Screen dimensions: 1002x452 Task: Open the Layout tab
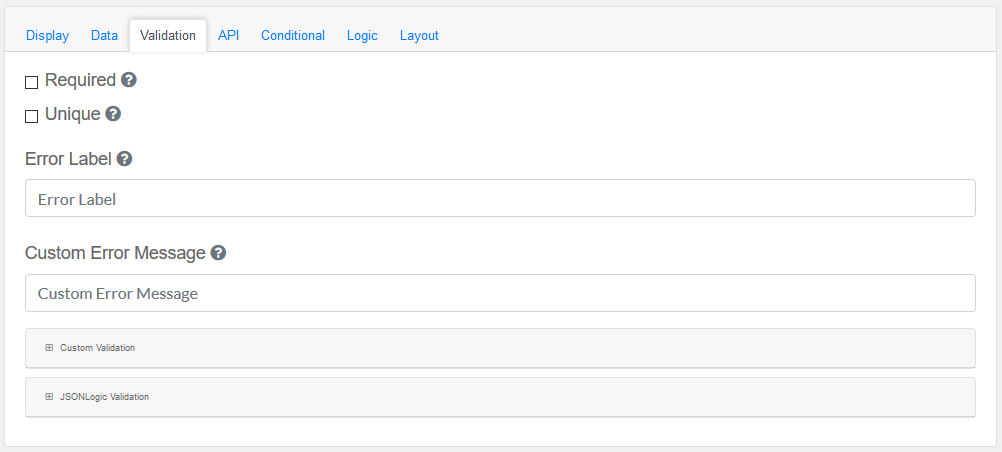pos(419,35)
